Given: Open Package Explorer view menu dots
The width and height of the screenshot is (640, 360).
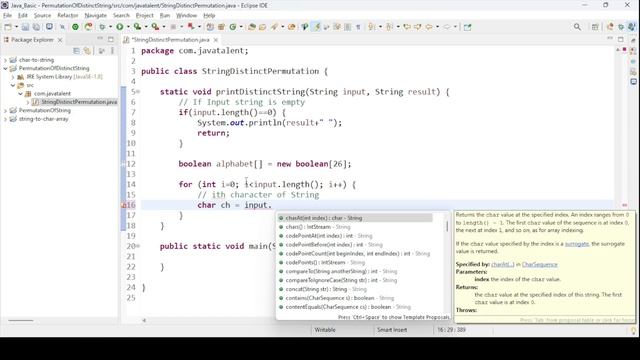Looking at the screenshot, I should pyautogui.click(x=112, y=51).
